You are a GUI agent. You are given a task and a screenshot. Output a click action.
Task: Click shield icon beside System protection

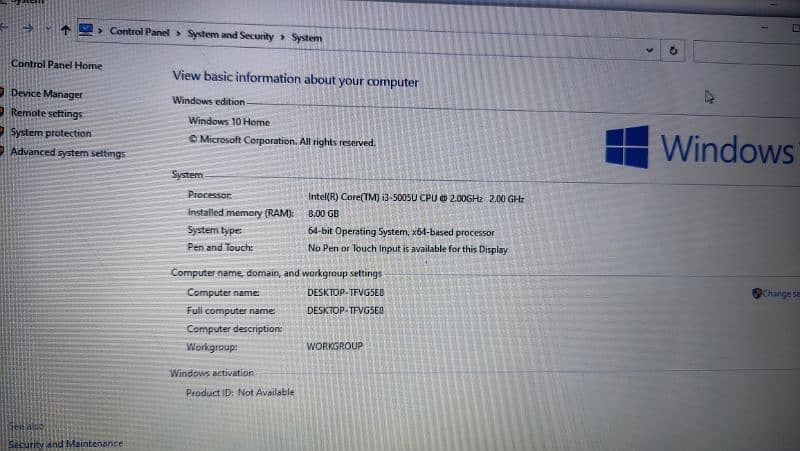pyautogui.click(x=2, y=131)
